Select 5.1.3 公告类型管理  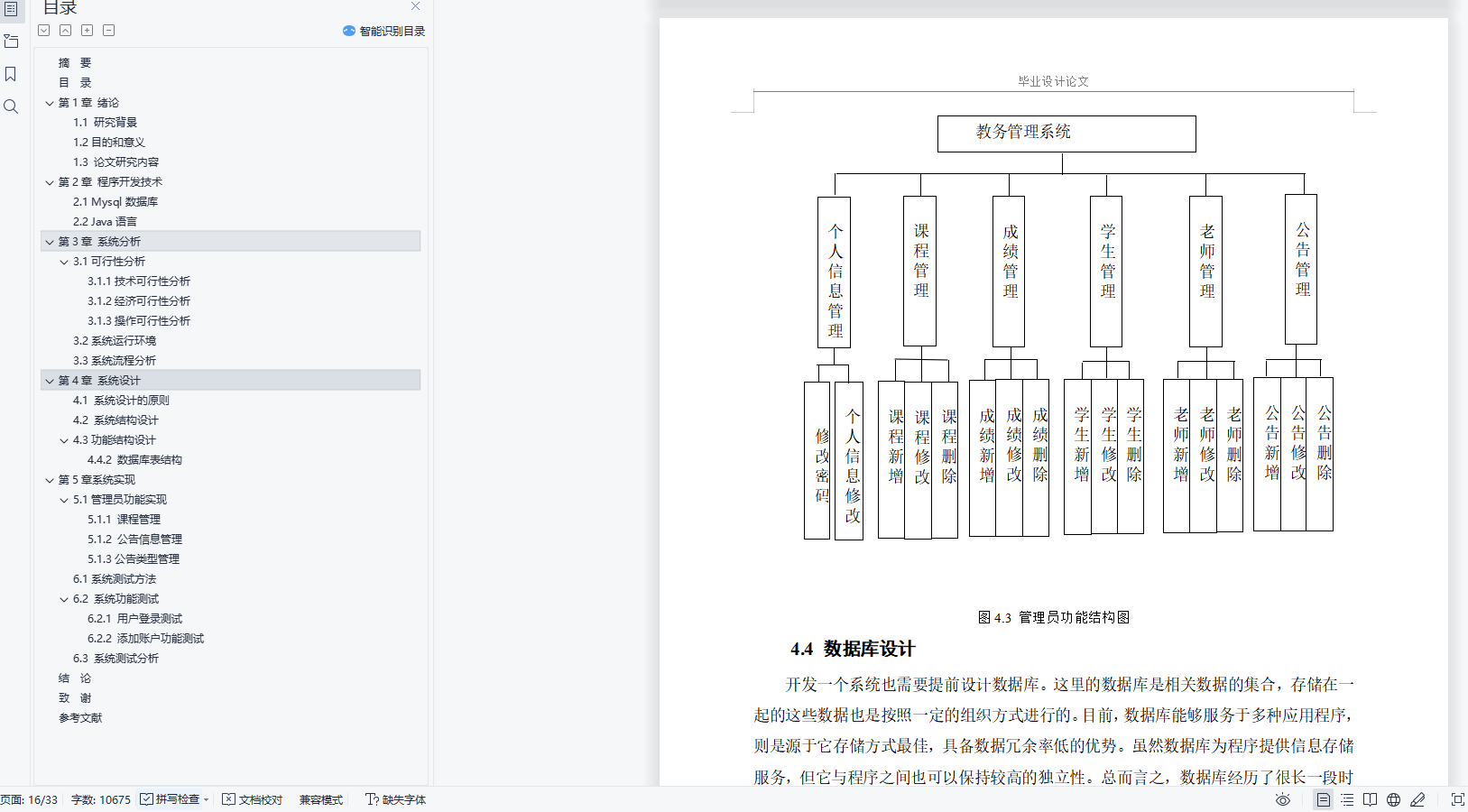tap(134, 559)
